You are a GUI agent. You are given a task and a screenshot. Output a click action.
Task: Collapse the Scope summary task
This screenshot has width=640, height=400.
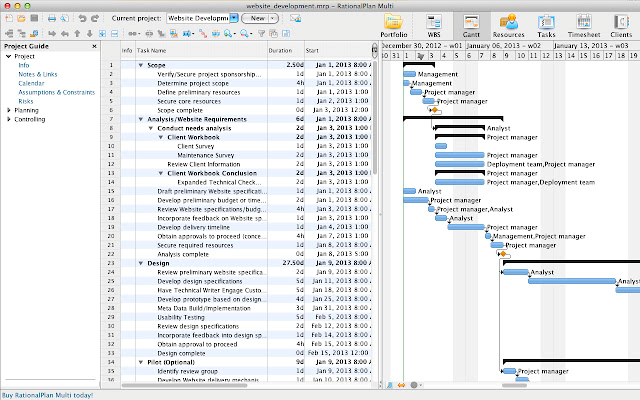tap(140, 65)
